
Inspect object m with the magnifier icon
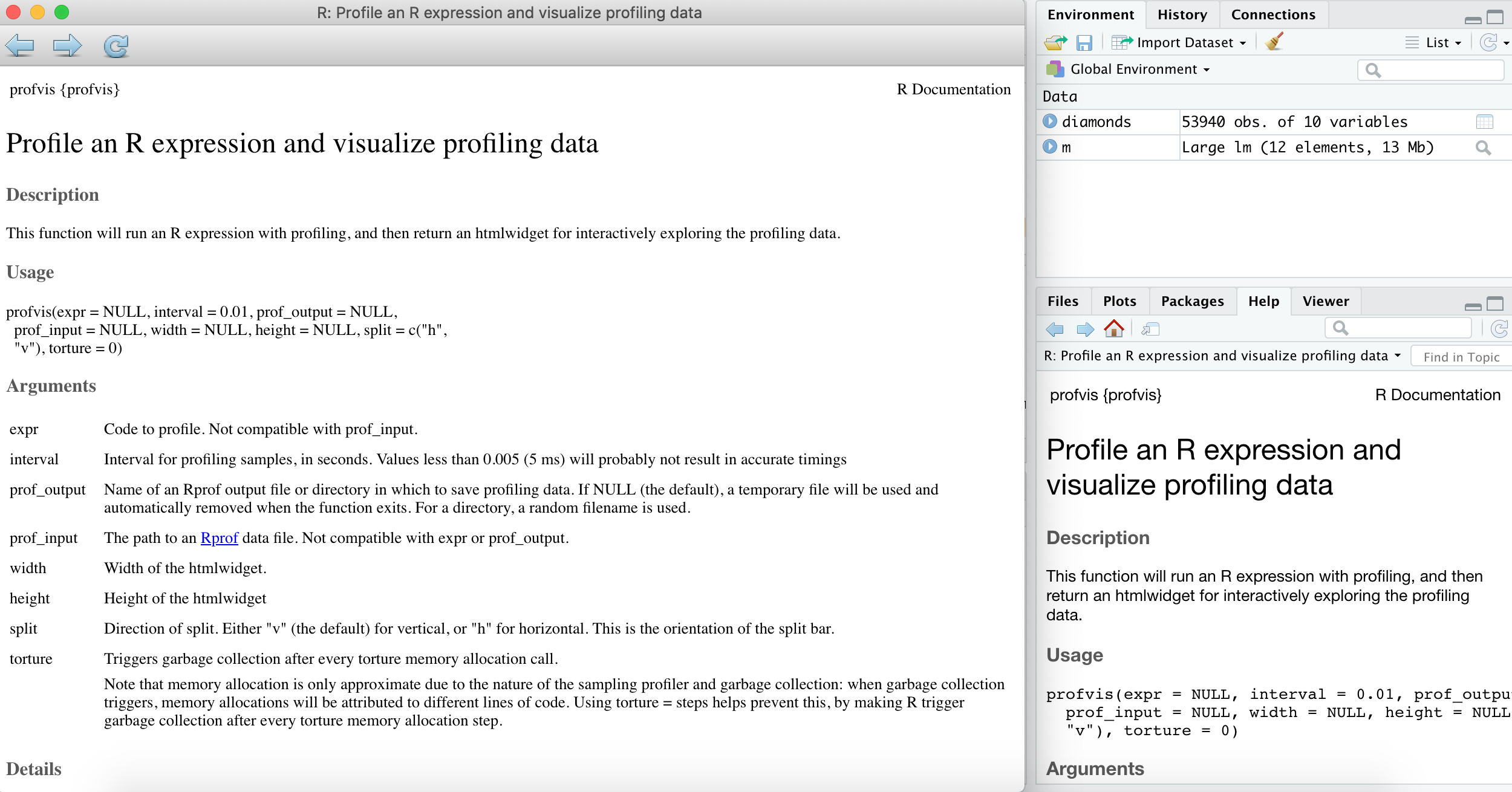pyautogui.click(x=1483, y=148)
